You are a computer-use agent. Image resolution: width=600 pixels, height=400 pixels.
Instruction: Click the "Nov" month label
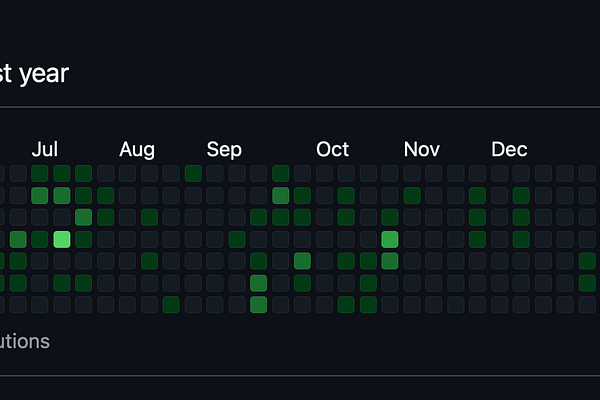click(422, 149)
